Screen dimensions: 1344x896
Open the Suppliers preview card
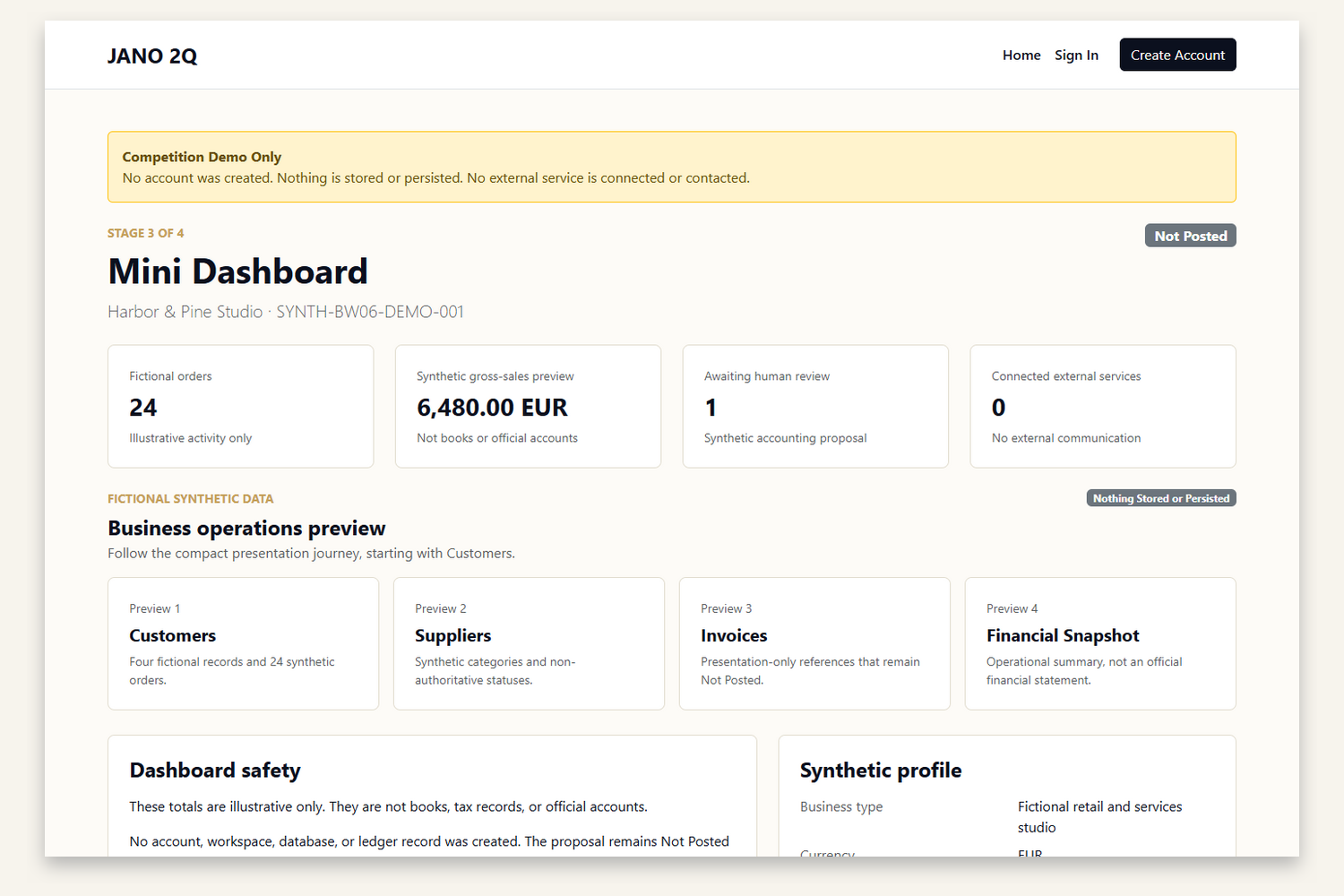(529, 643)
